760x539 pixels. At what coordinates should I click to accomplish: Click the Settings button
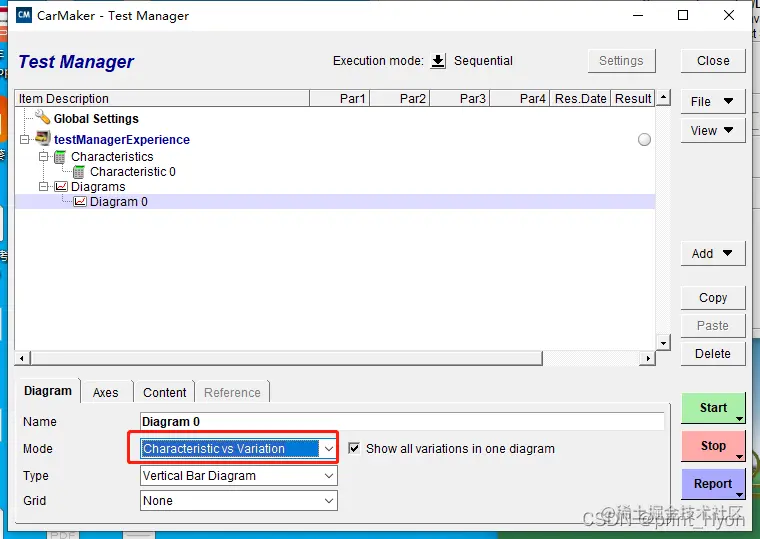pyautogui.click(x=621, y=61)
